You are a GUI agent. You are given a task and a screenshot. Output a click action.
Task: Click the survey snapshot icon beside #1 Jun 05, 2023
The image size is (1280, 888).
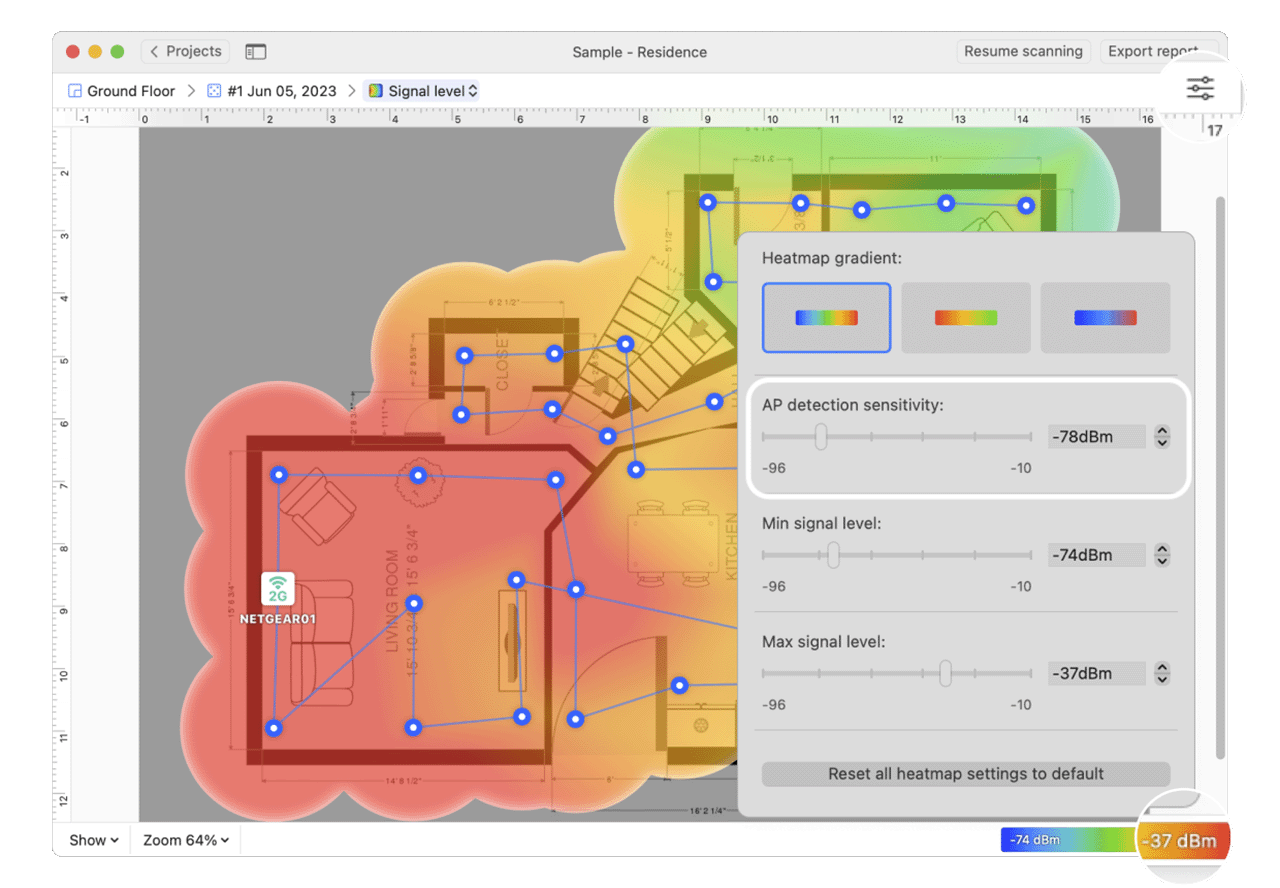click(215, 91)
